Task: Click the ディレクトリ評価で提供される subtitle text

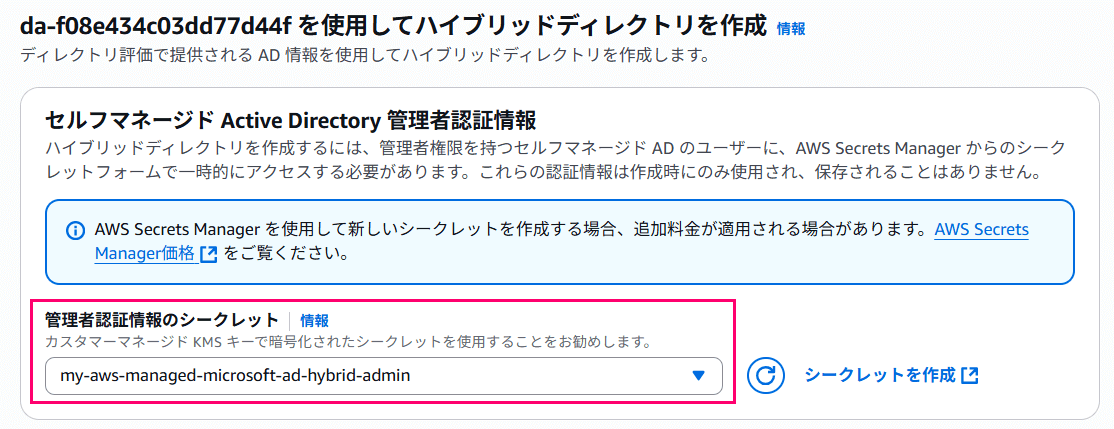Action: point(364,55)
